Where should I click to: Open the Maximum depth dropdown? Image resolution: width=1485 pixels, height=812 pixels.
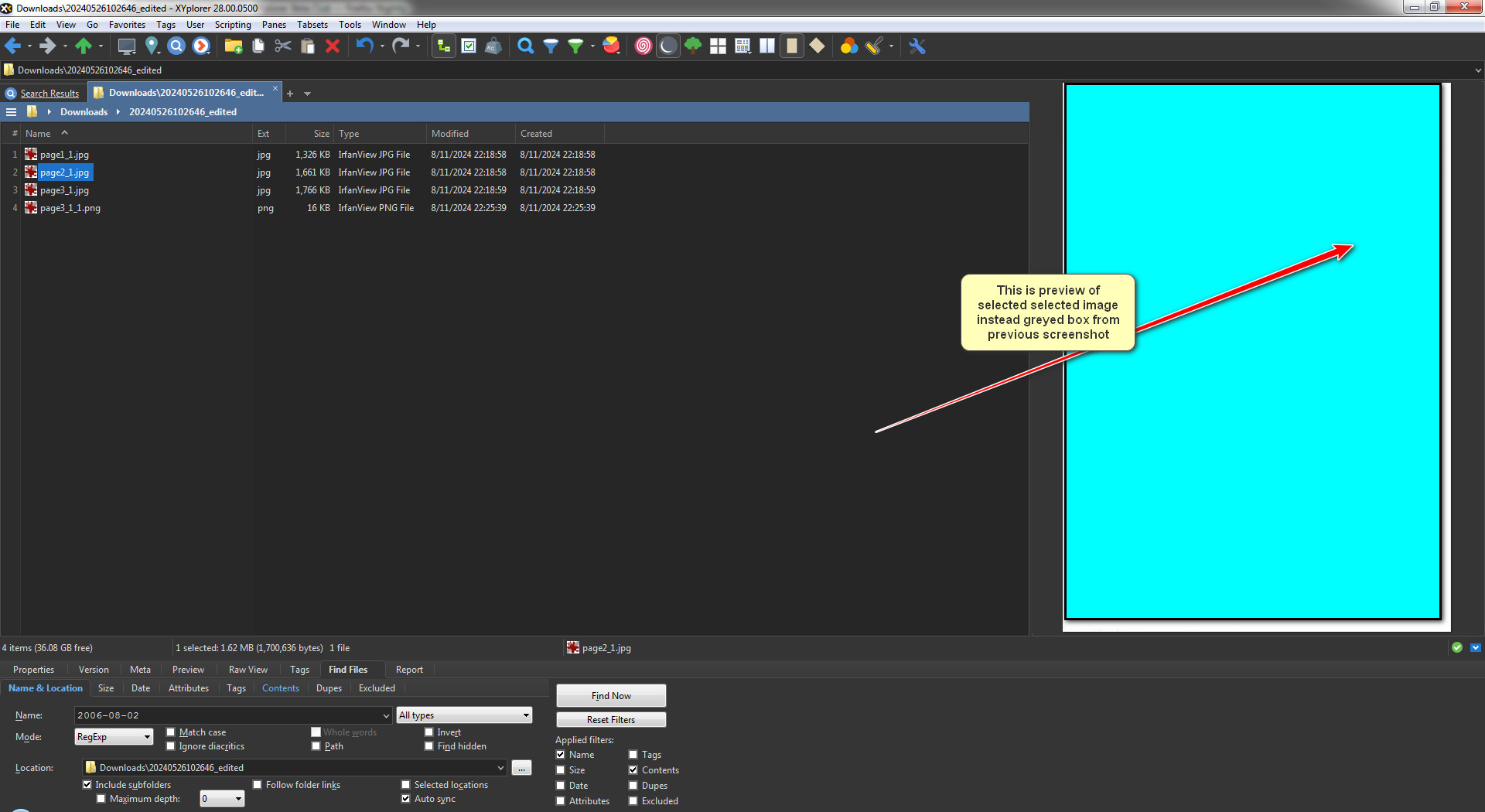tap(222, 799)
